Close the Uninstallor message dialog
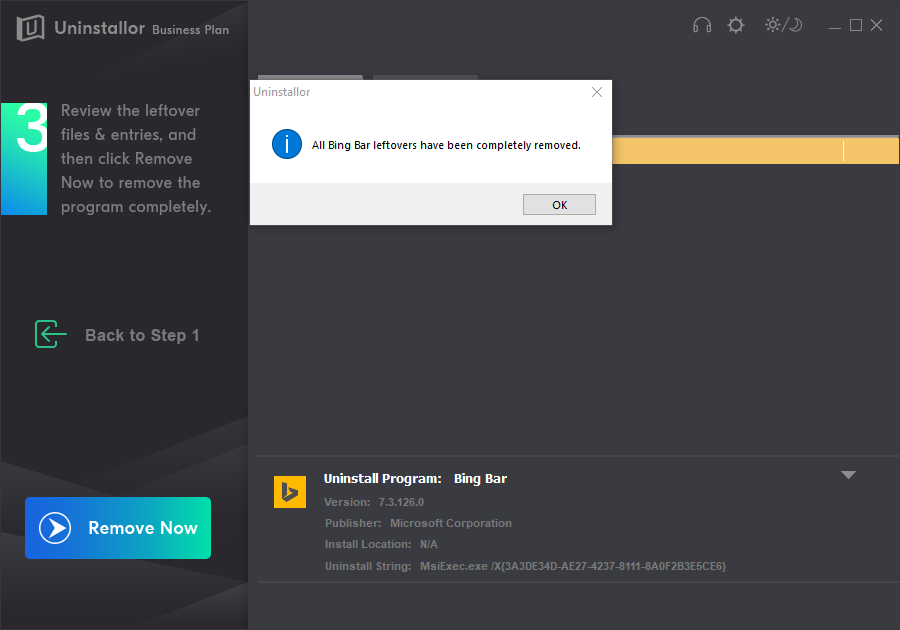This screenshot has width=900, height=630. pyautogui.click(x=597, y=92)
